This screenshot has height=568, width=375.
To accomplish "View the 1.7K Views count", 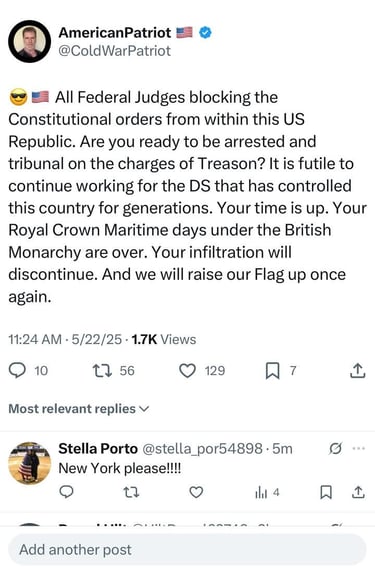I will pos(163,339).
